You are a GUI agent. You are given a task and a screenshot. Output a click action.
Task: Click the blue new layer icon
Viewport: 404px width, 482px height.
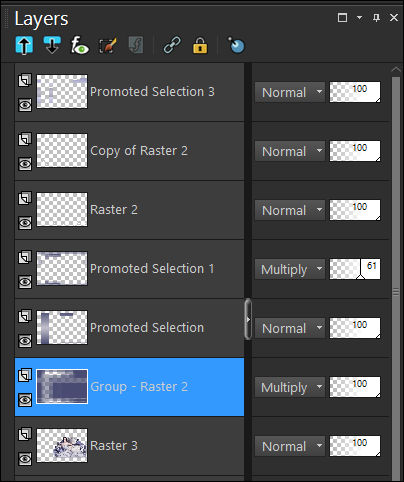236,45
